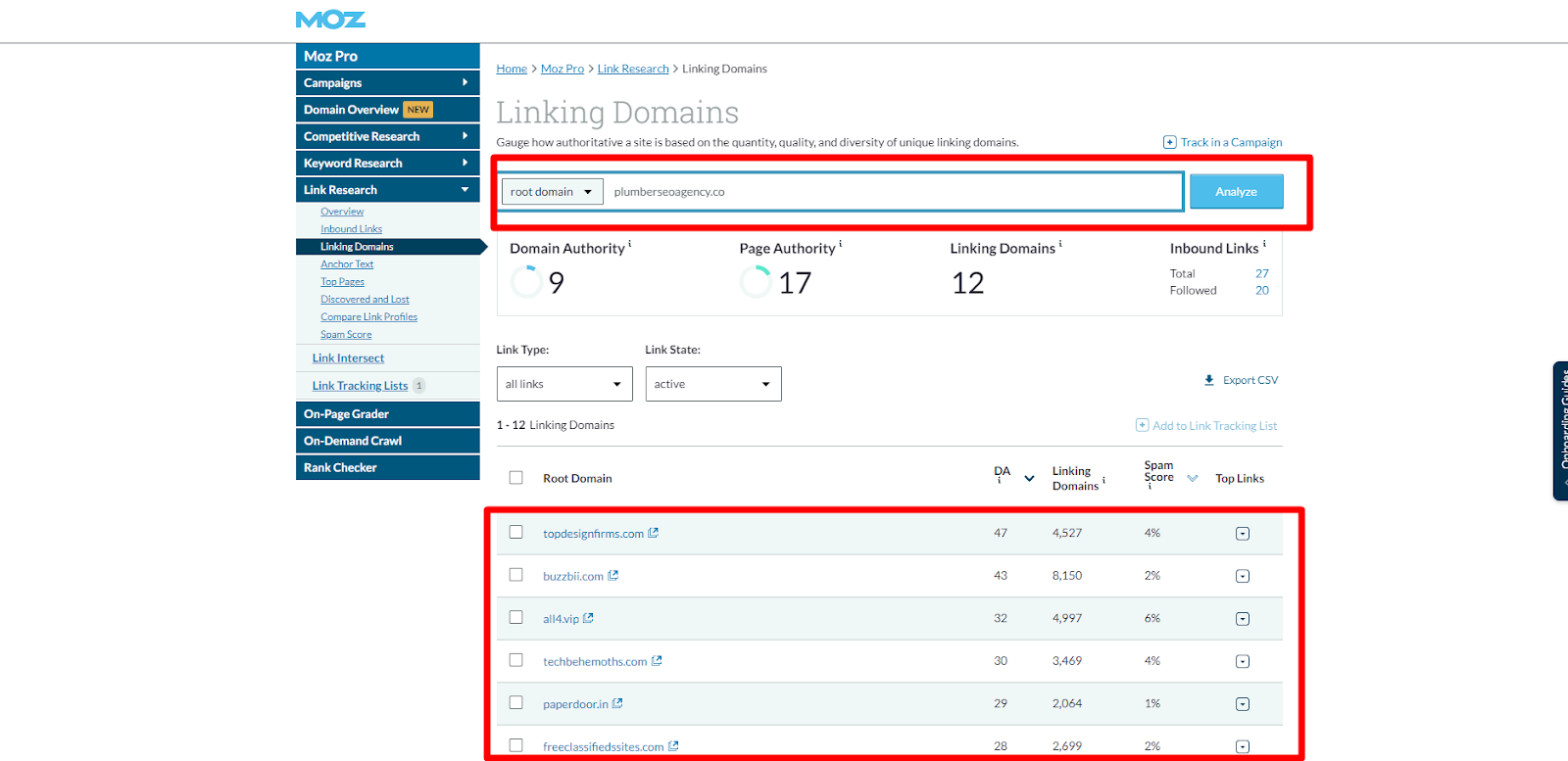This screenshot has height=761, width=1568.
Task: Expand the Campaigns sidebar menu
Action: (x=388, y=83)
